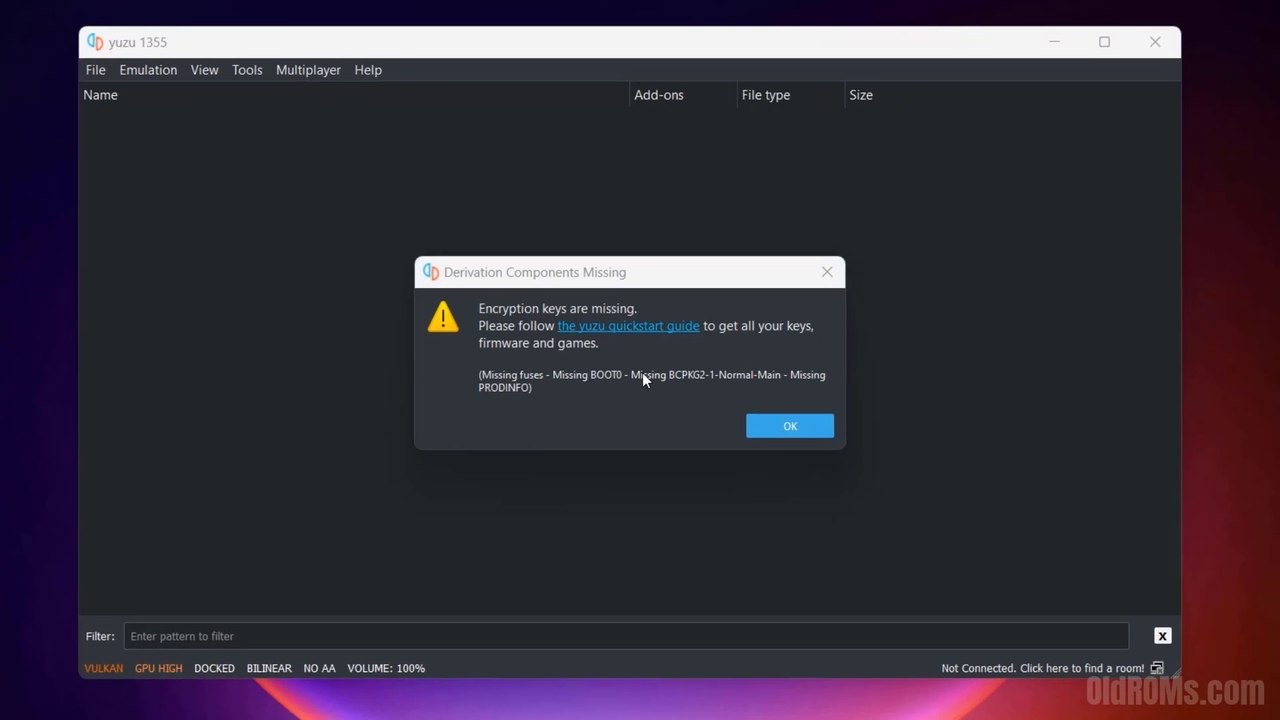Viewport: 1280px width, 720px height.
Task: Open the View menu
Action: click(x=204, y=70)
